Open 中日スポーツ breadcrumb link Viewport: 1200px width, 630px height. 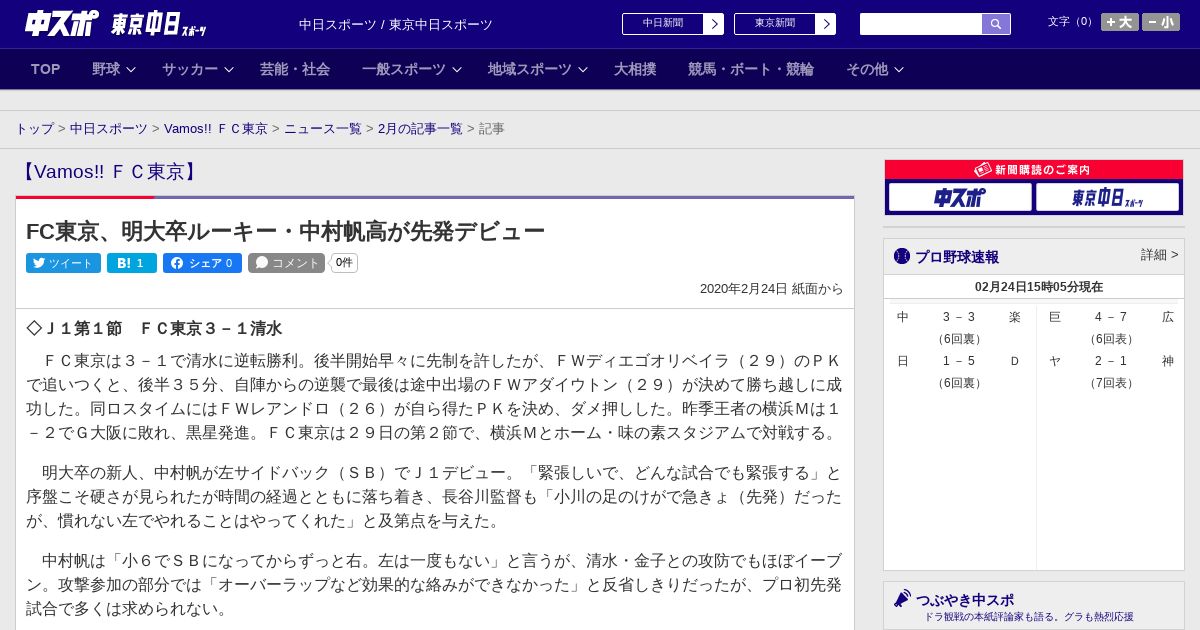point(109,129)
